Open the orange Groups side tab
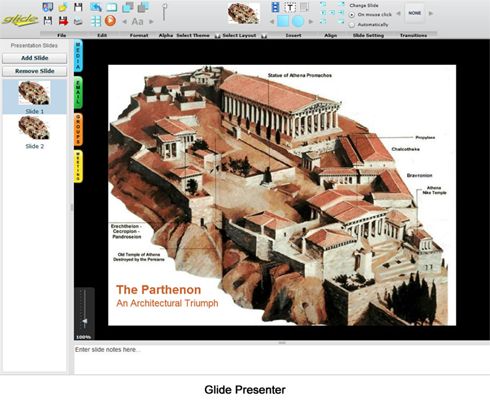 [78, 129]
